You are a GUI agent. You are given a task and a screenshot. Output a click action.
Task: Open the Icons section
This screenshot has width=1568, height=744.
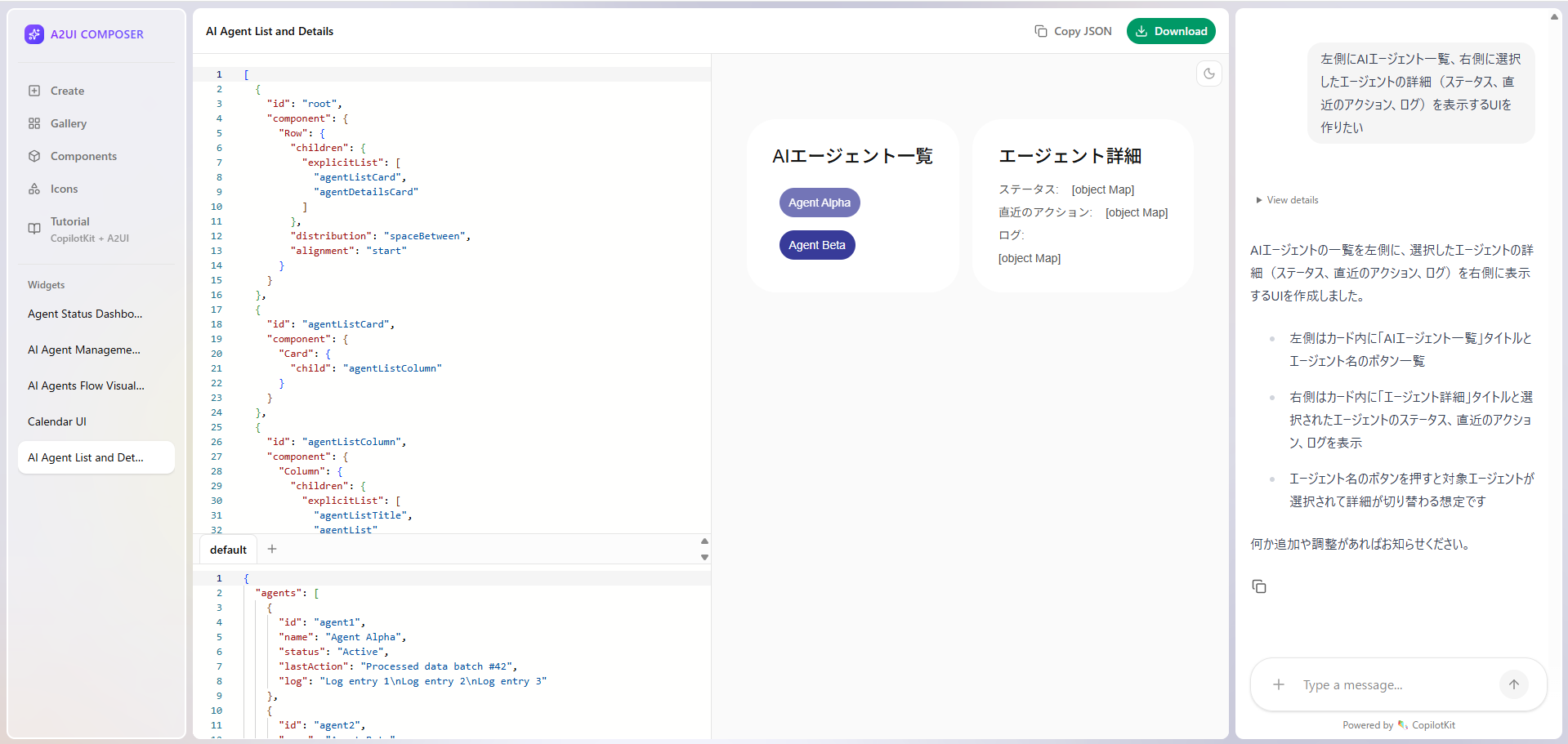(64, 189)
